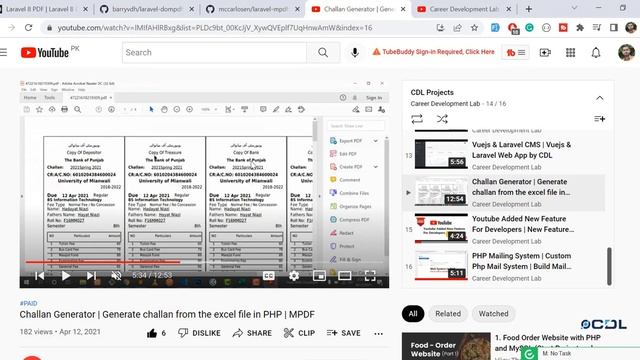Viewport: 640px width, 360px height.
Task: Open a new Chrome tab
Action: pos(529,9)
